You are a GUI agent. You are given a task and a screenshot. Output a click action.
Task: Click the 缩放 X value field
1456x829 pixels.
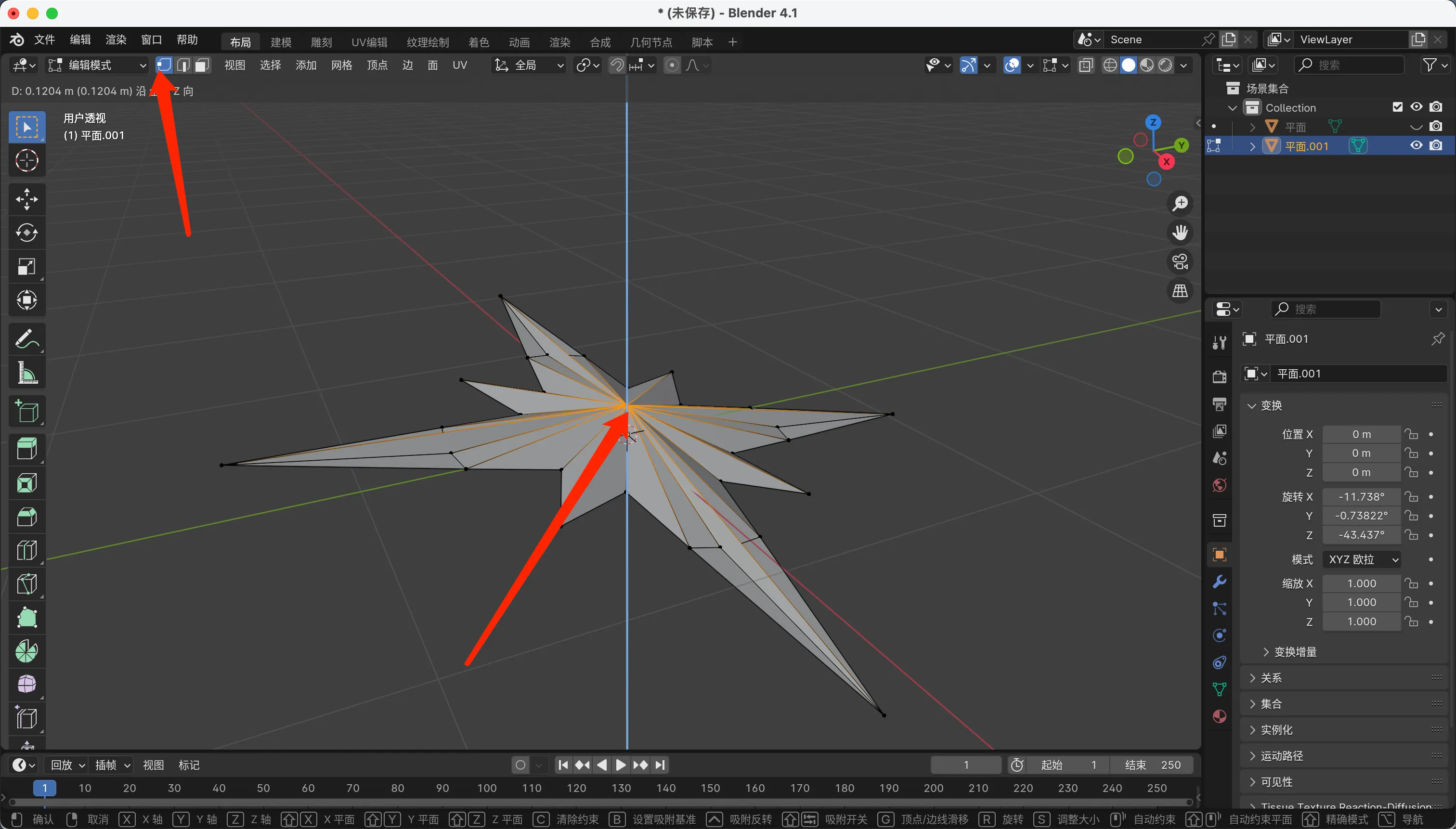point(1361,583)
